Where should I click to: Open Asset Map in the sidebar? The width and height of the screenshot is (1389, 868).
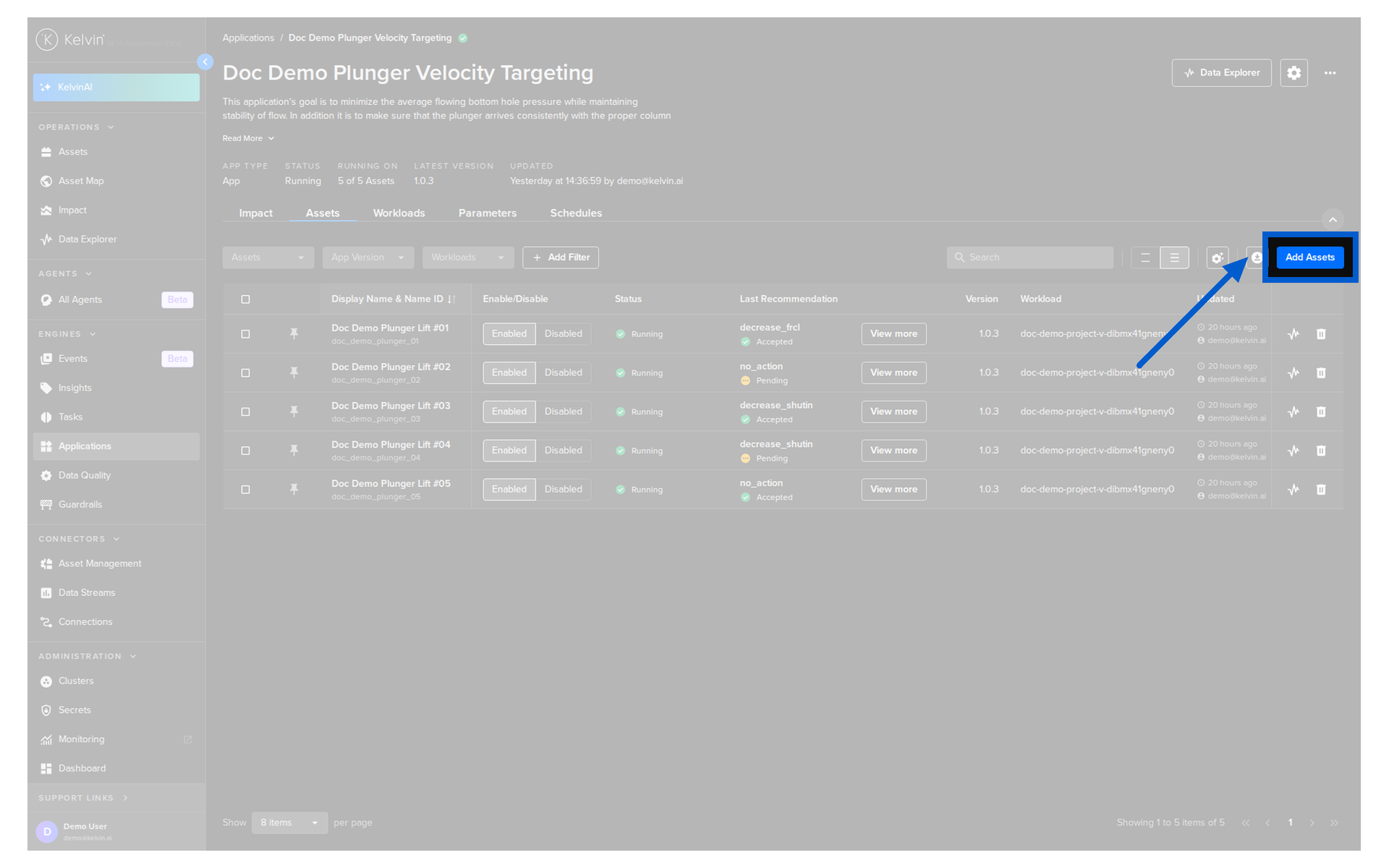(116, 181)
